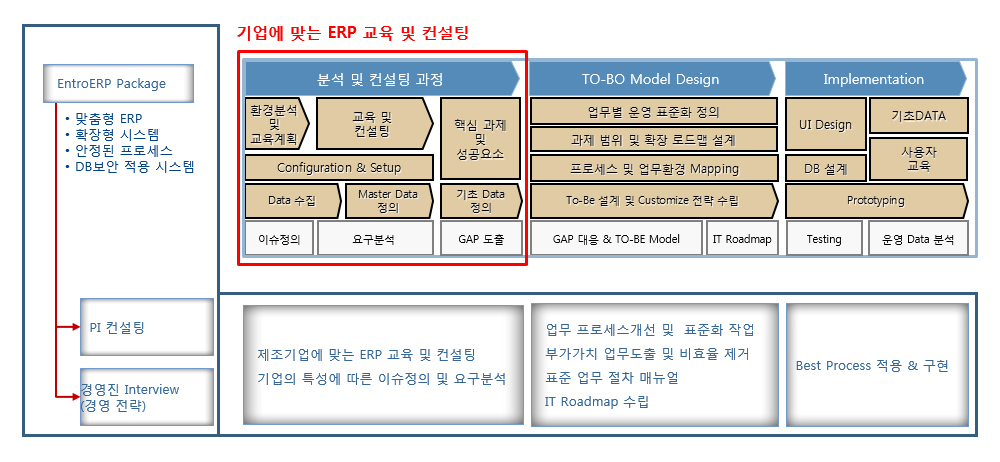
Task: Click 표준 업무 절차 매뉴얼 text
Action: click(x=612, y=377)
